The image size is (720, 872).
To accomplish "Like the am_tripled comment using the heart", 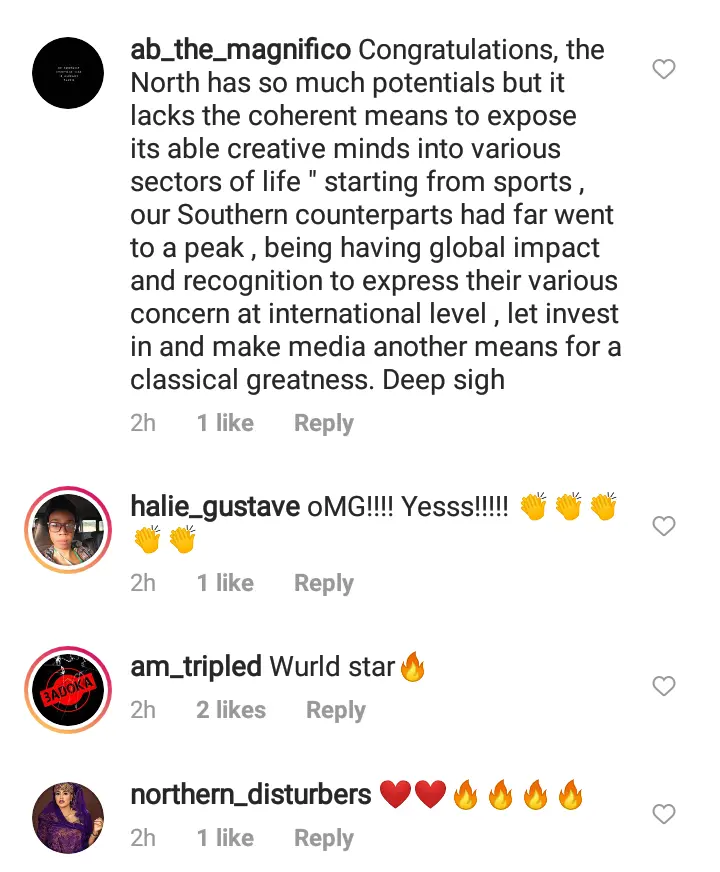I will (x=663, y=686).
